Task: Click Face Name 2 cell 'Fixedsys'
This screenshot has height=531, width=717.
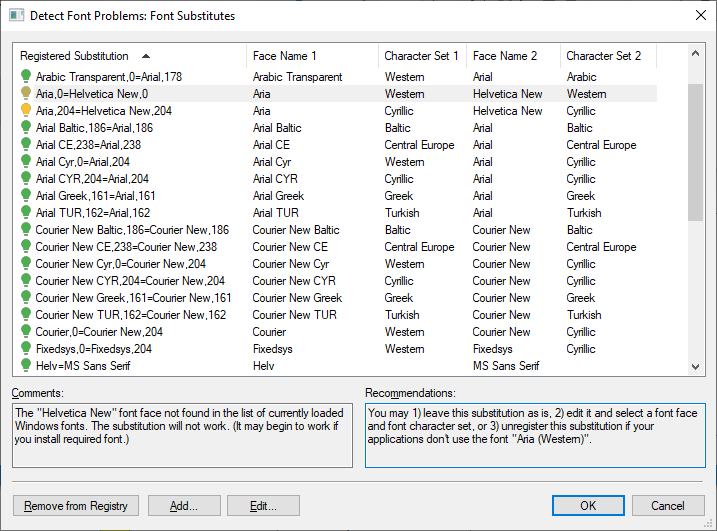Action: coord(492,349)
